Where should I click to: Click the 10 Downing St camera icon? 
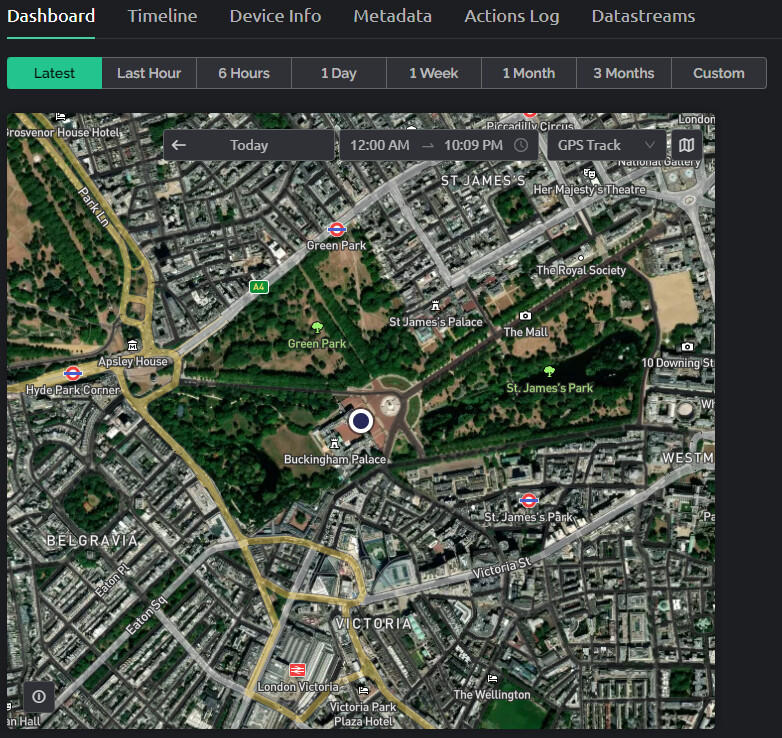[687, 346]
